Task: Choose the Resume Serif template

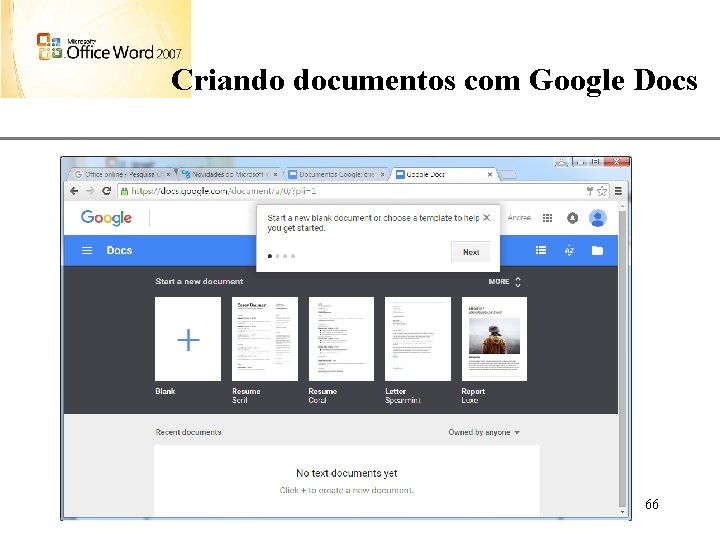Action: [x=265, y=339]
